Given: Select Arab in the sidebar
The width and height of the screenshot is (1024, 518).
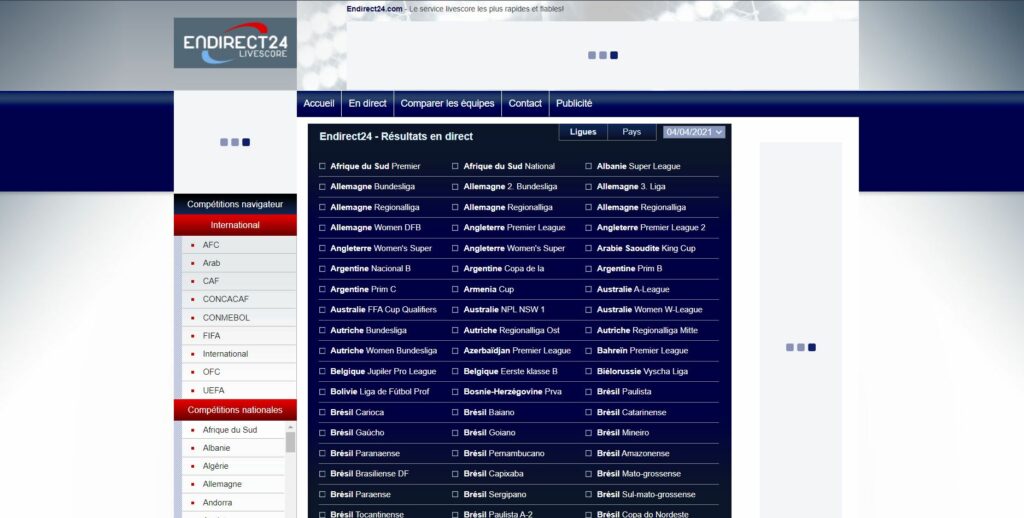Looking at the screenshot, I should coord(212,263).
